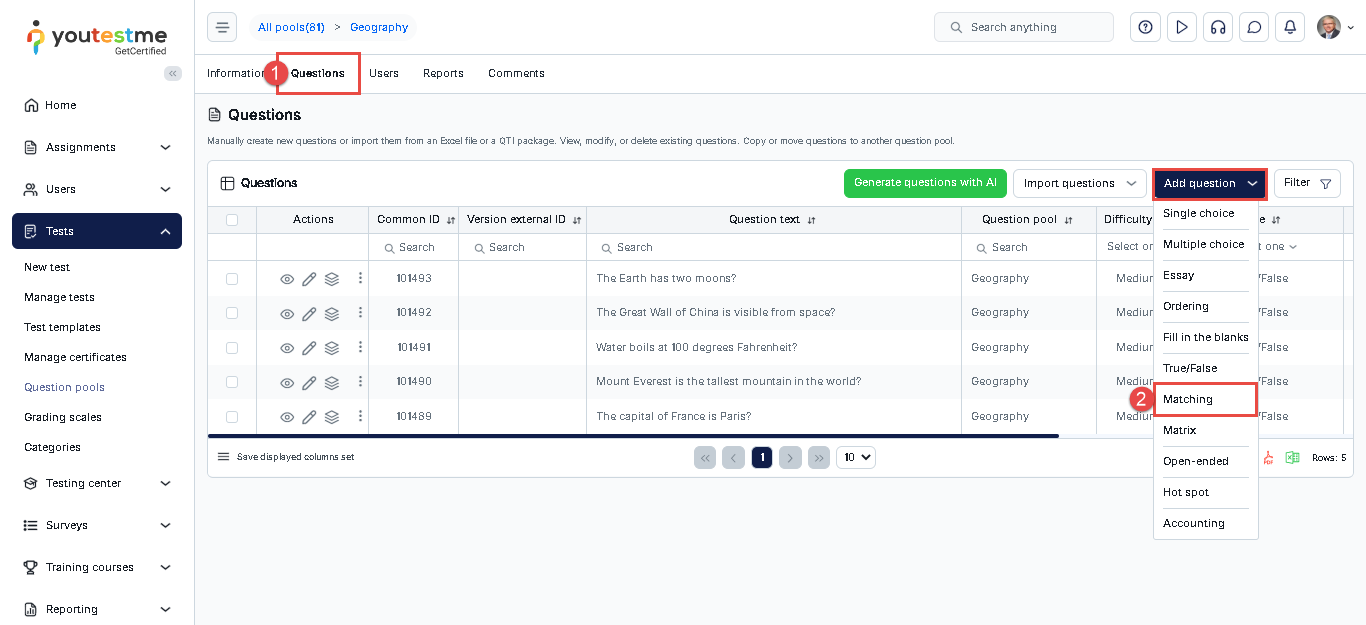Open the chat messages icon
The image size is (1366, 625).
(1253, 27)
